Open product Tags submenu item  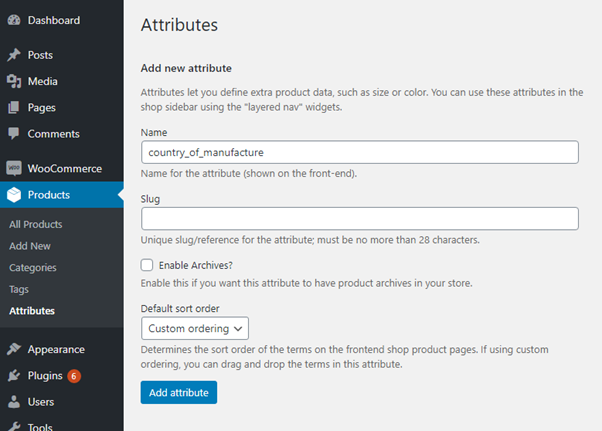[x=19, y=289]
